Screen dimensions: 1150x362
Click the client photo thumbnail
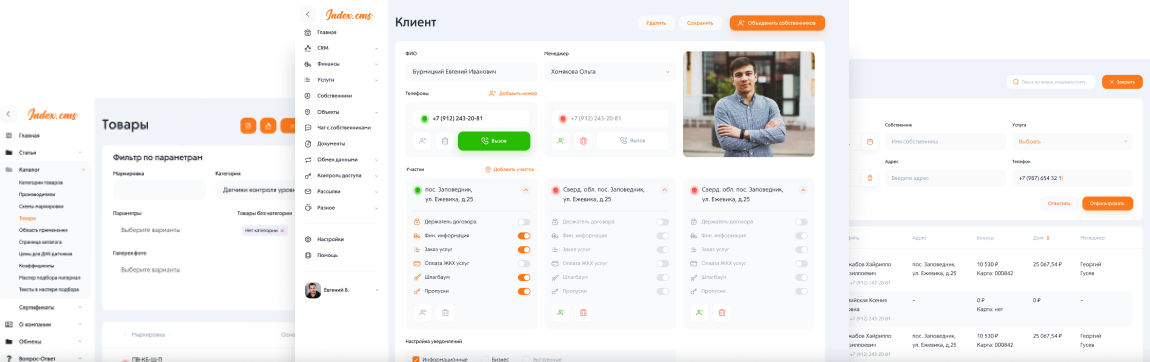[748, 104]
